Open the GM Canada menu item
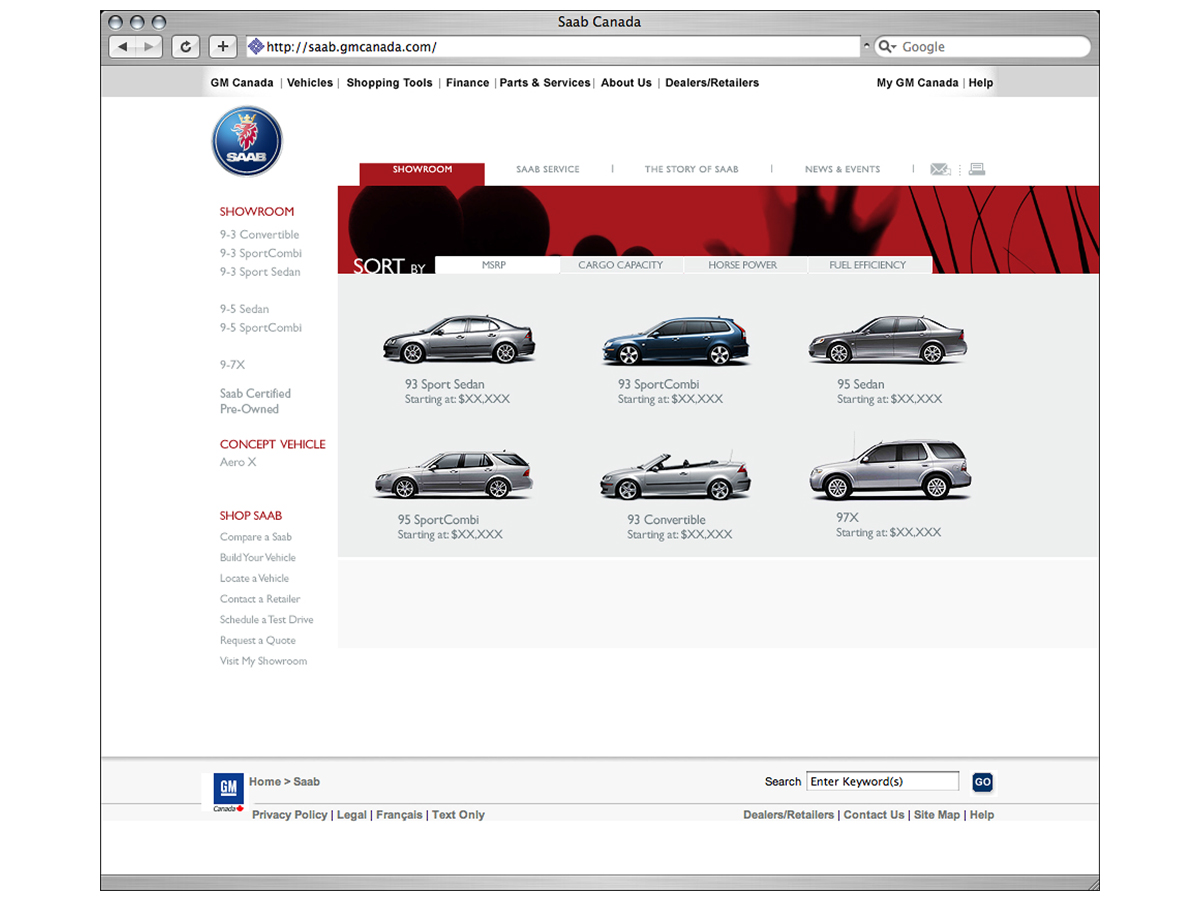1200x900 pixels. (242, 83)
